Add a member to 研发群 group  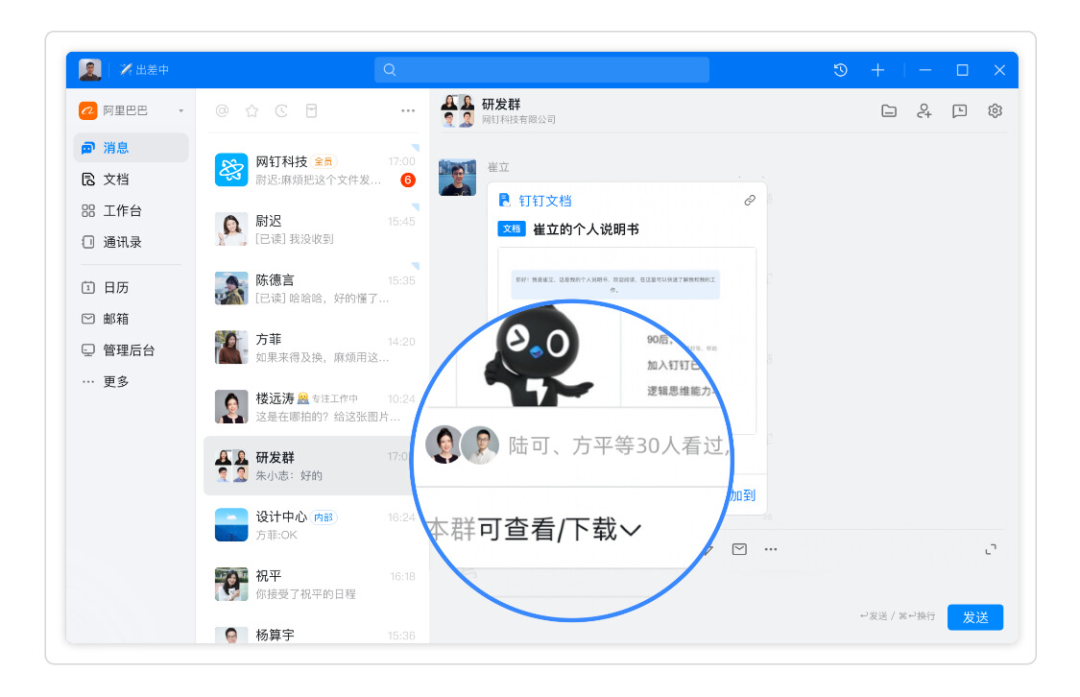(924, 111)
